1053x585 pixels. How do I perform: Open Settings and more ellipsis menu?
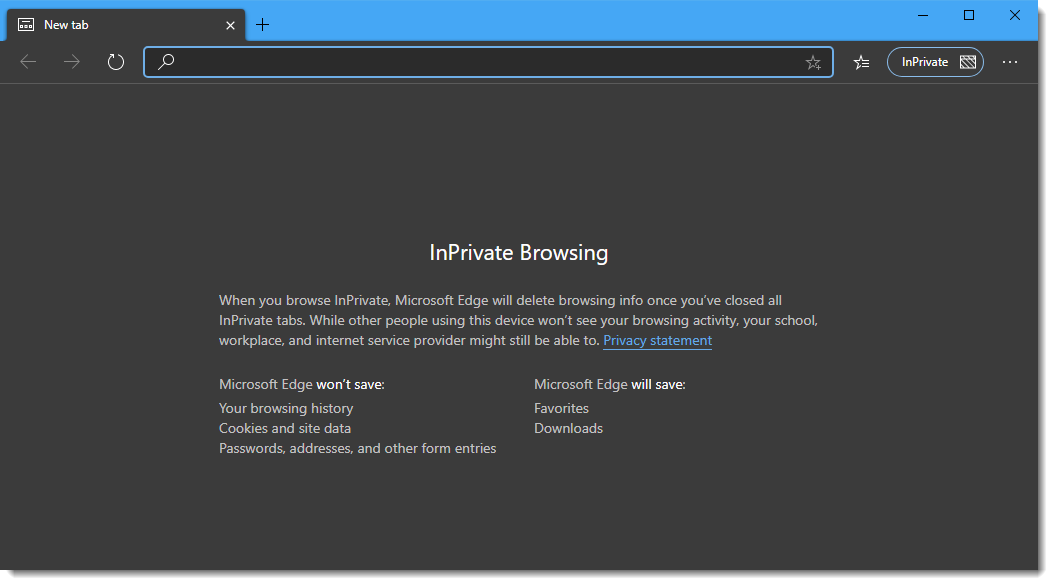(x=1010, y=62)
